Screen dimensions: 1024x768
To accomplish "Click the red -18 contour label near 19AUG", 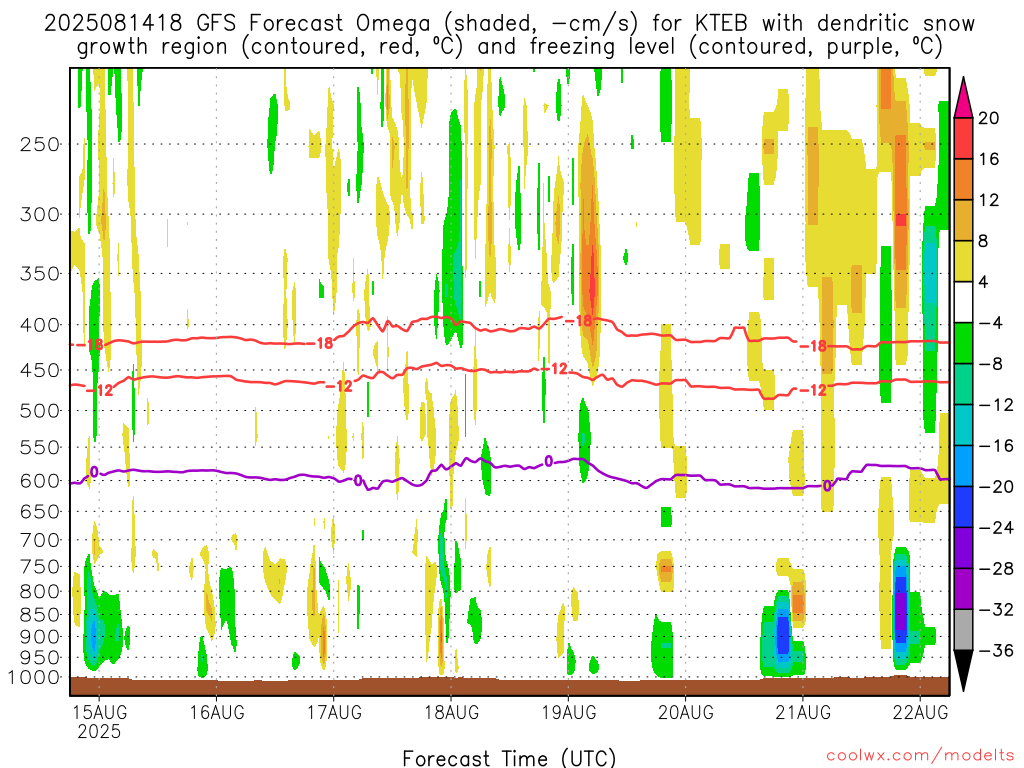I will [x=578, y=321].
